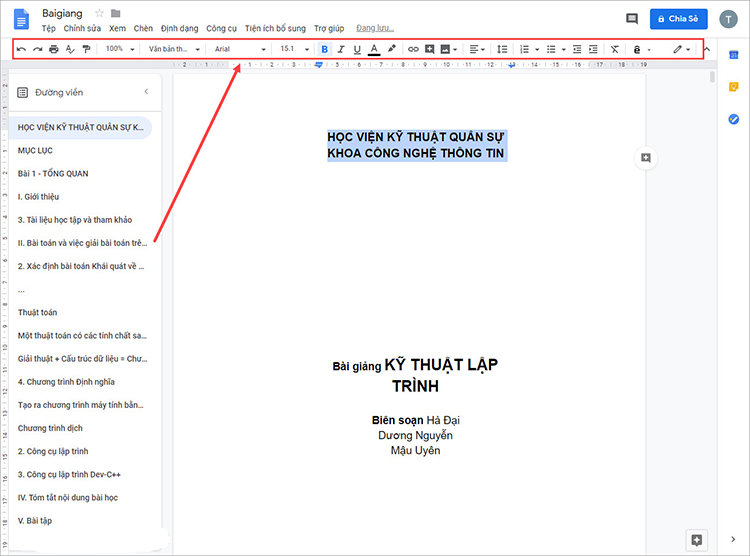
Task: Click the font size field 15.1
Action: click(x=287, y=49)
